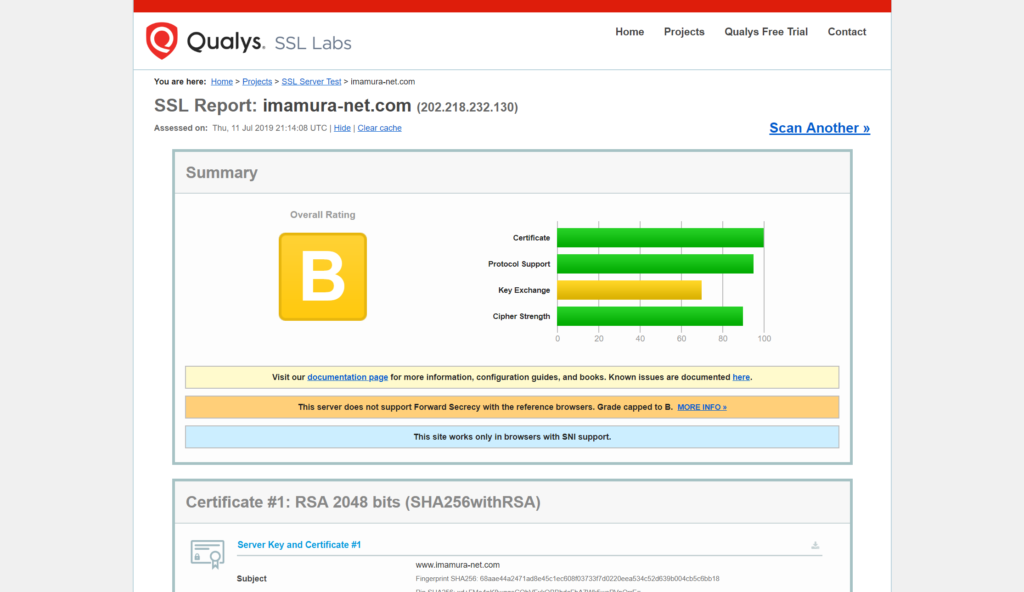1024x592 pixels.
Task: Open the documentation page link
Action: coord(347,377)
